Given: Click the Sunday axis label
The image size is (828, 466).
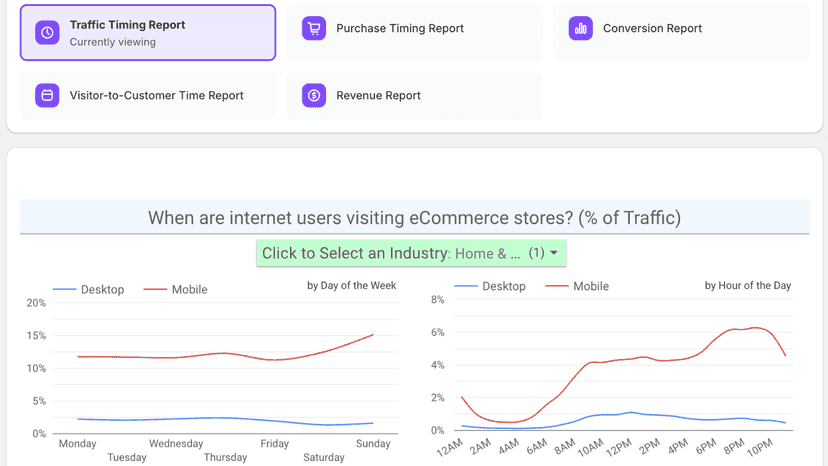Looking at the screenshot, I should [373, 444].
